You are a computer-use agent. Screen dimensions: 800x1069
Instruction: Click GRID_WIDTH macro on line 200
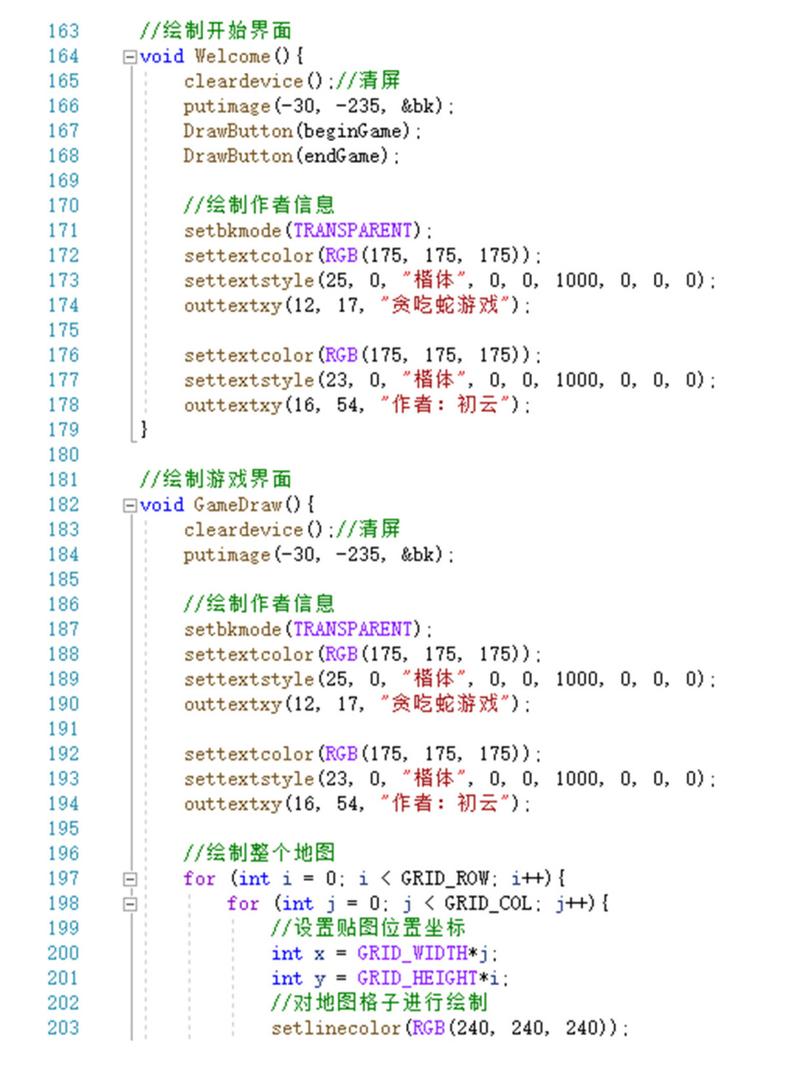click(x=412, y=952)
